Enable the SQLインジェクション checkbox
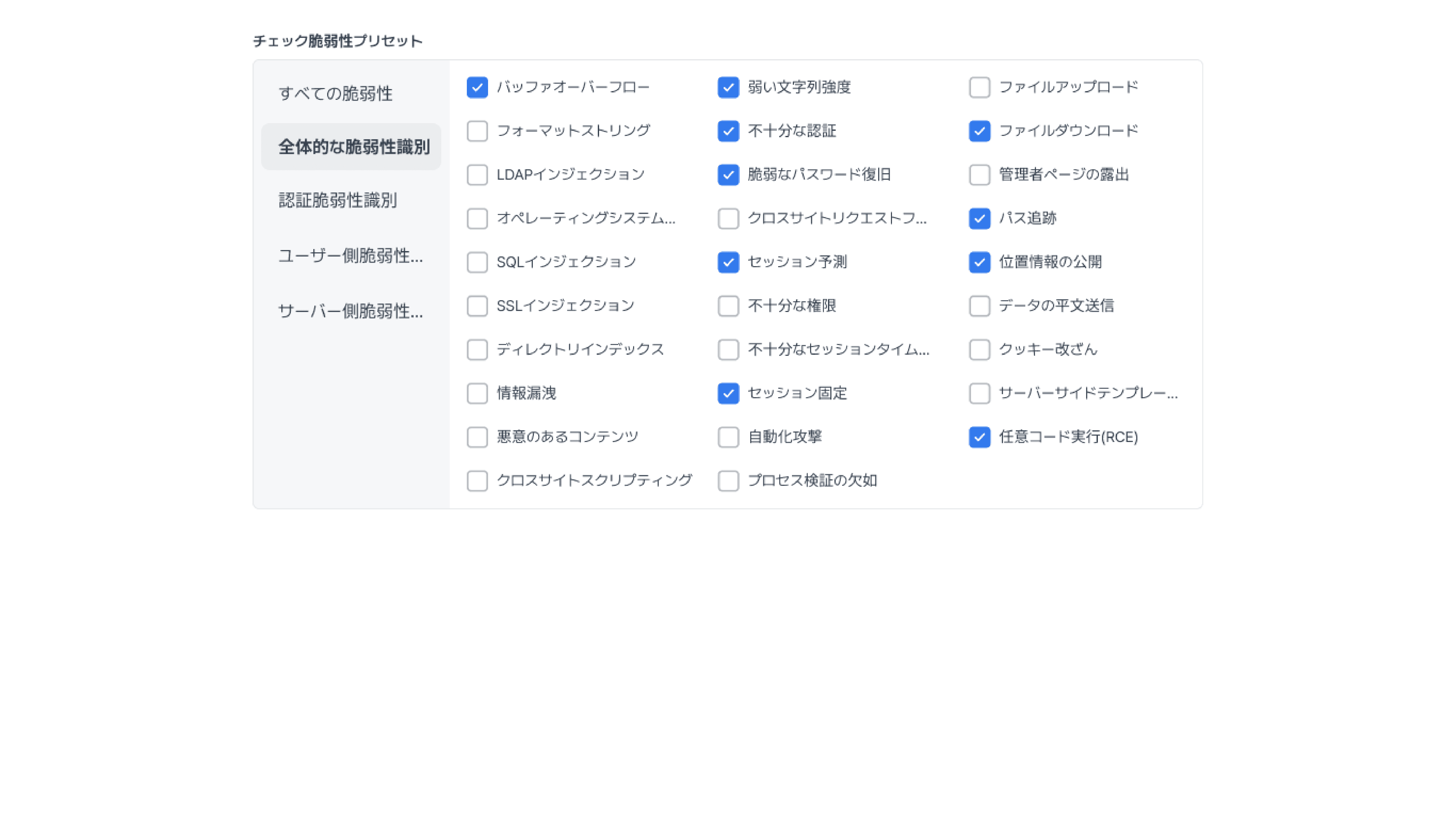The image size is (1456, 819). tap(477, 262)
